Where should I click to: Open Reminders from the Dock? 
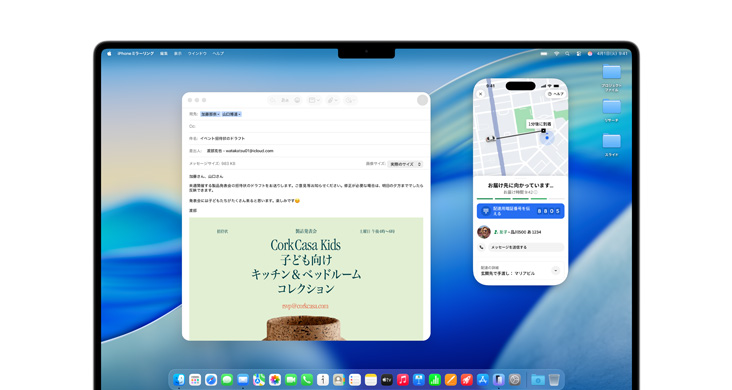(355, 380)
